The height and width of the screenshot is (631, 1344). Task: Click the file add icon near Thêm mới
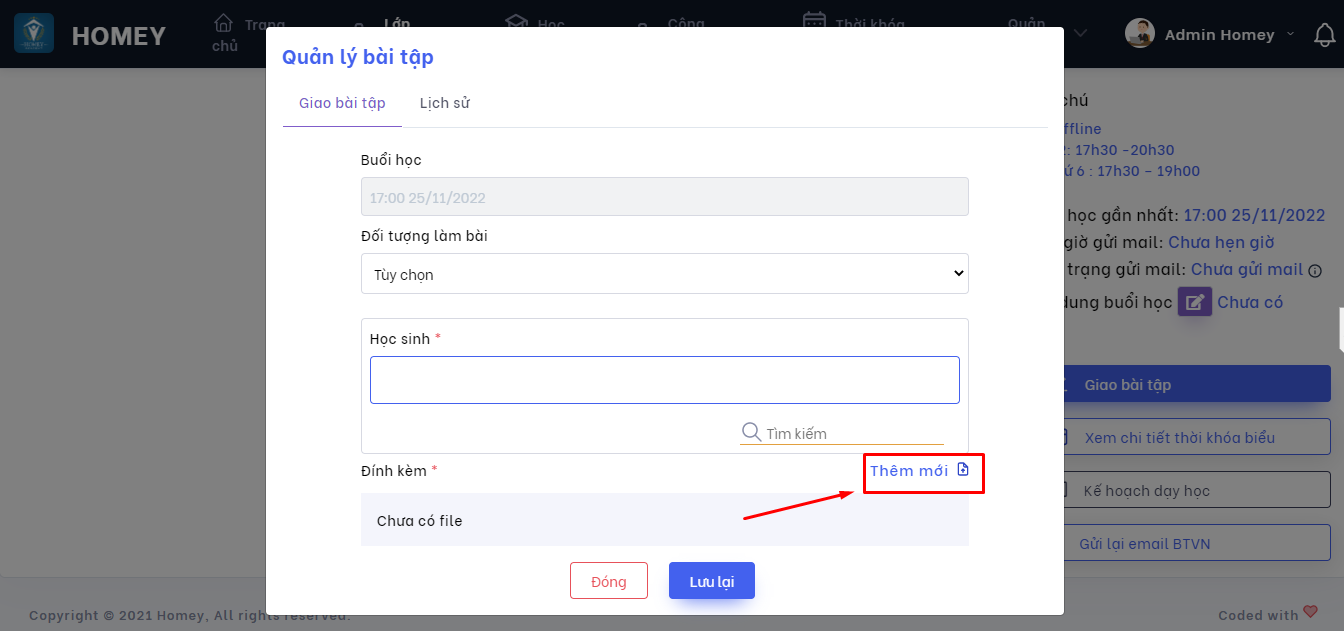tap(963, 470)
